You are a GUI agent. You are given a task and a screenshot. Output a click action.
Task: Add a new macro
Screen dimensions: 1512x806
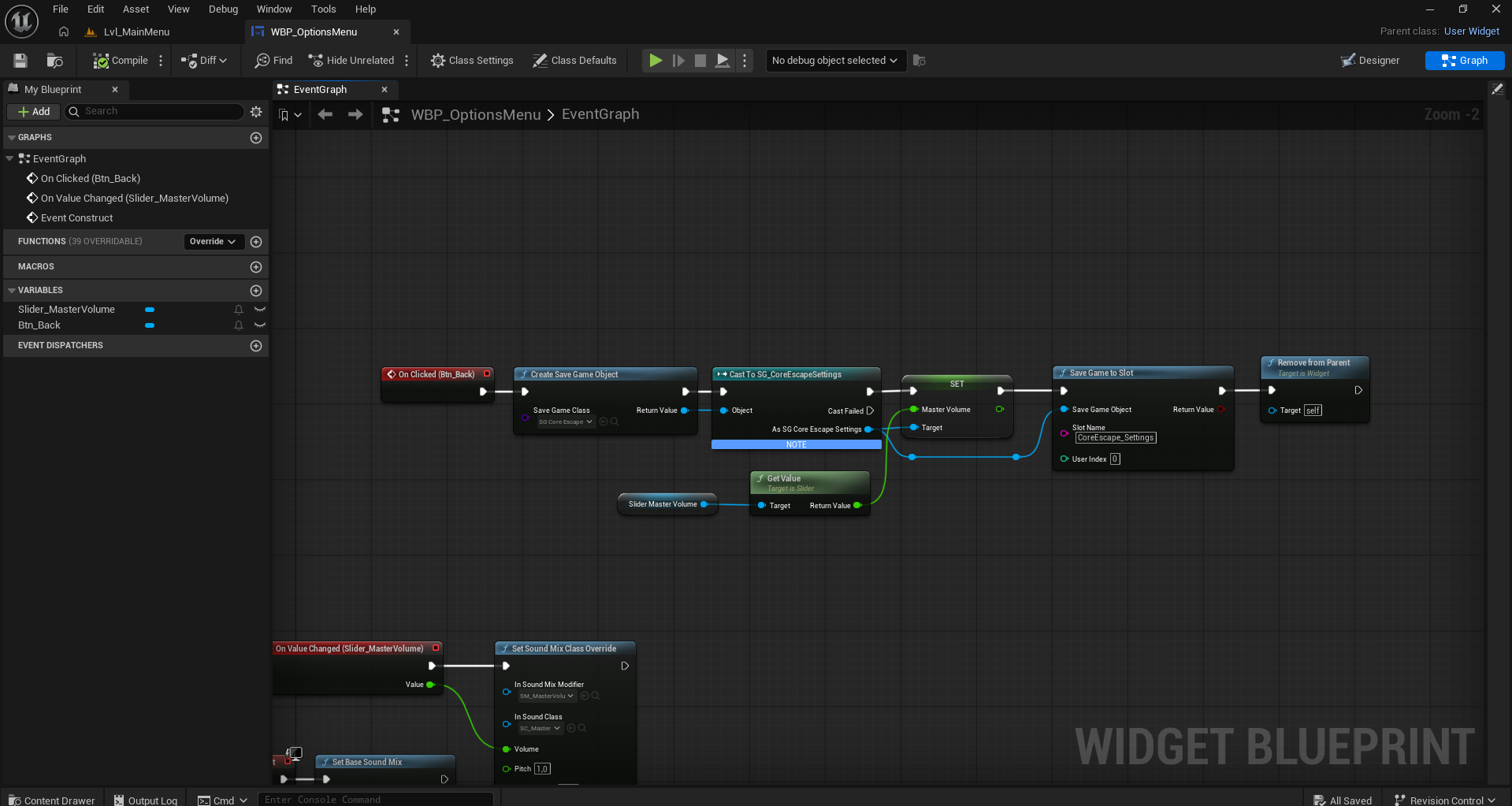tap(256, 267)
